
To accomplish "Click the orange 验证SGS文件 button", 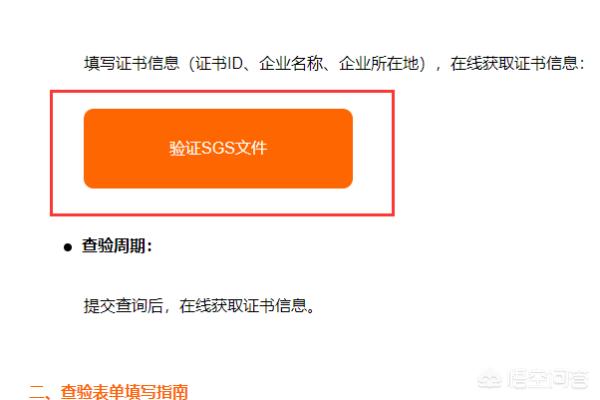I will 218,149.
